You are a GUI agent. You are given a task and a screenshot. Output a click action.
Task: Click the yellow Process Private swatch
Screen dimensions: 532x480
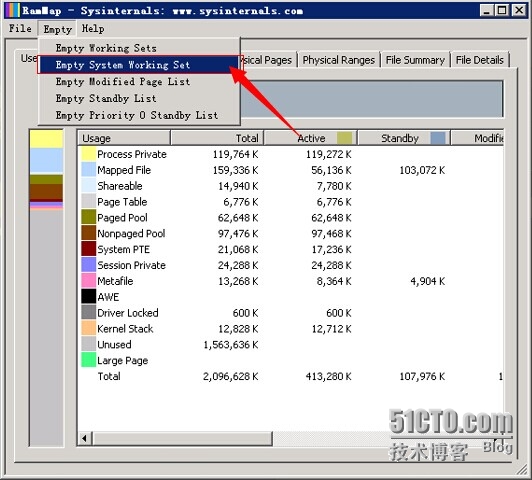89,154
